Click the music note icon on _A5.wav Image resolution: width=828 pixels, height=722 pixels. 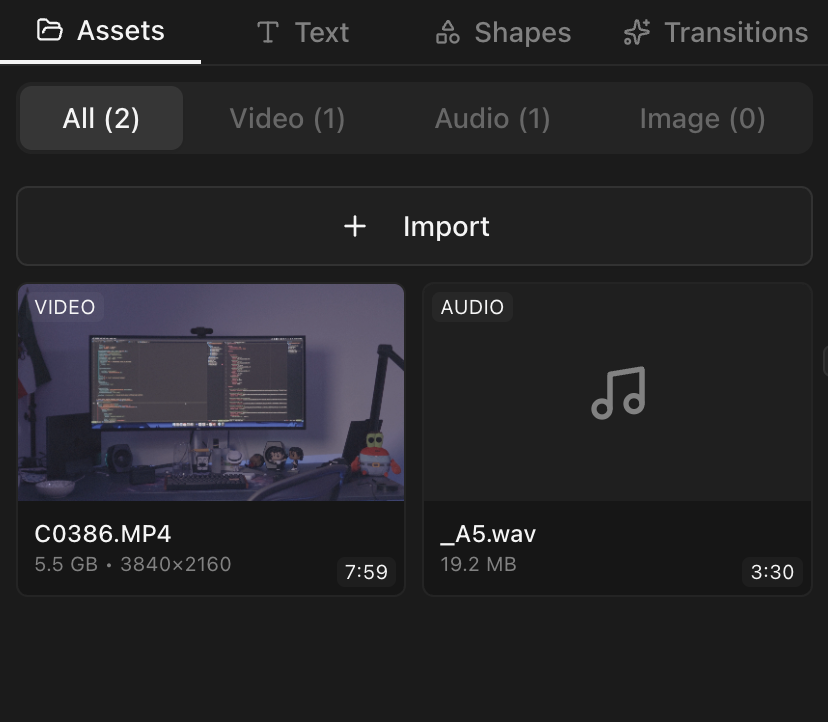(617, 393)
